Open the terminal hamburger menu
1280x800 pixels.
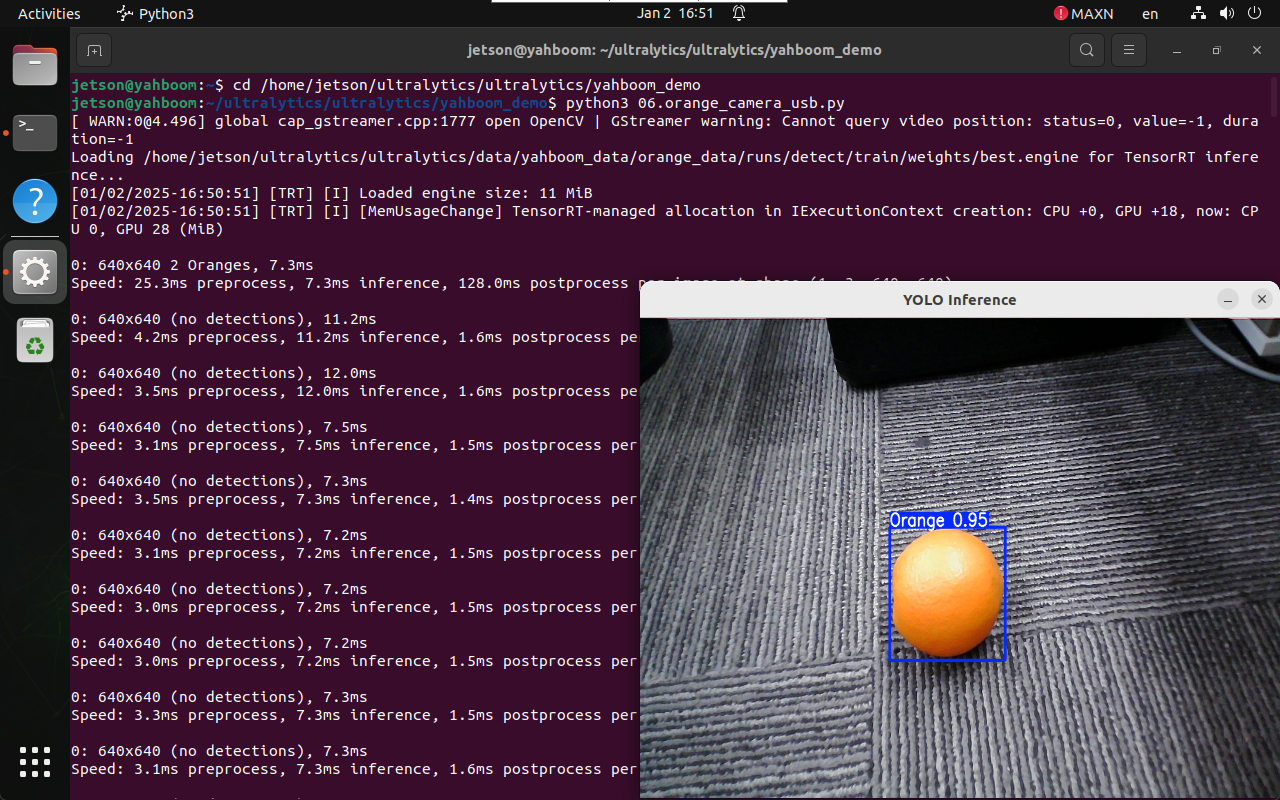(x=1129, y=50)
